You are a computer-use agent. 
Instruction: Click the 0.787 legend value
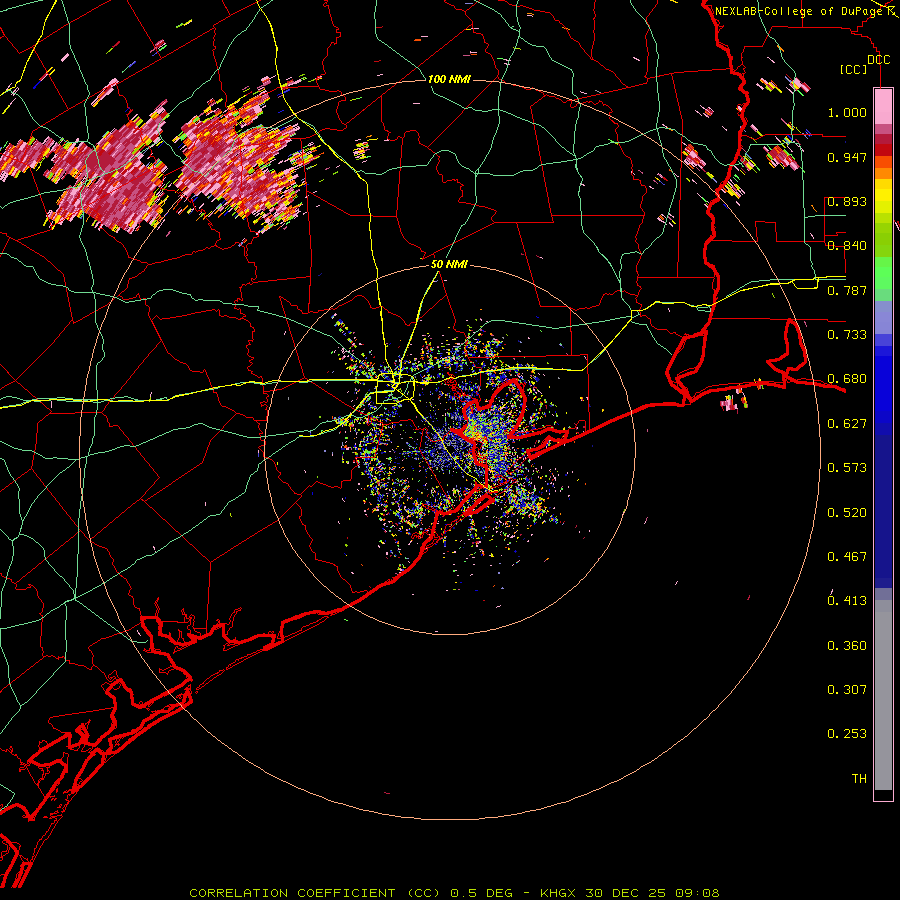(x=847, y=290)
